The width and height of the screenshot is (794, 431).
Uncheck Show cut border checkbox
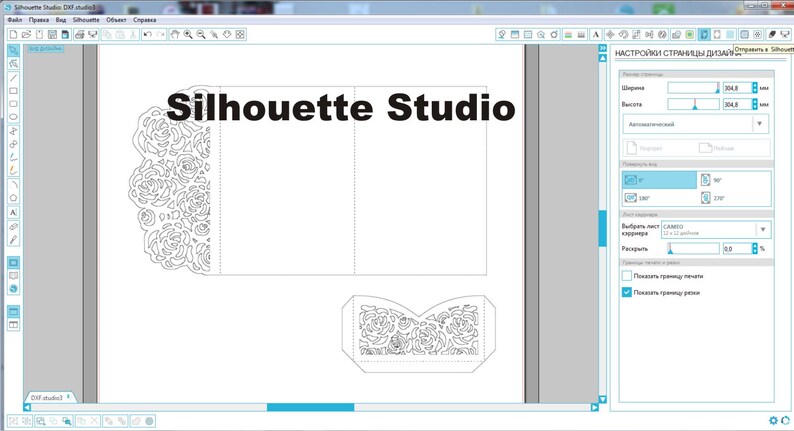(626, 292)
